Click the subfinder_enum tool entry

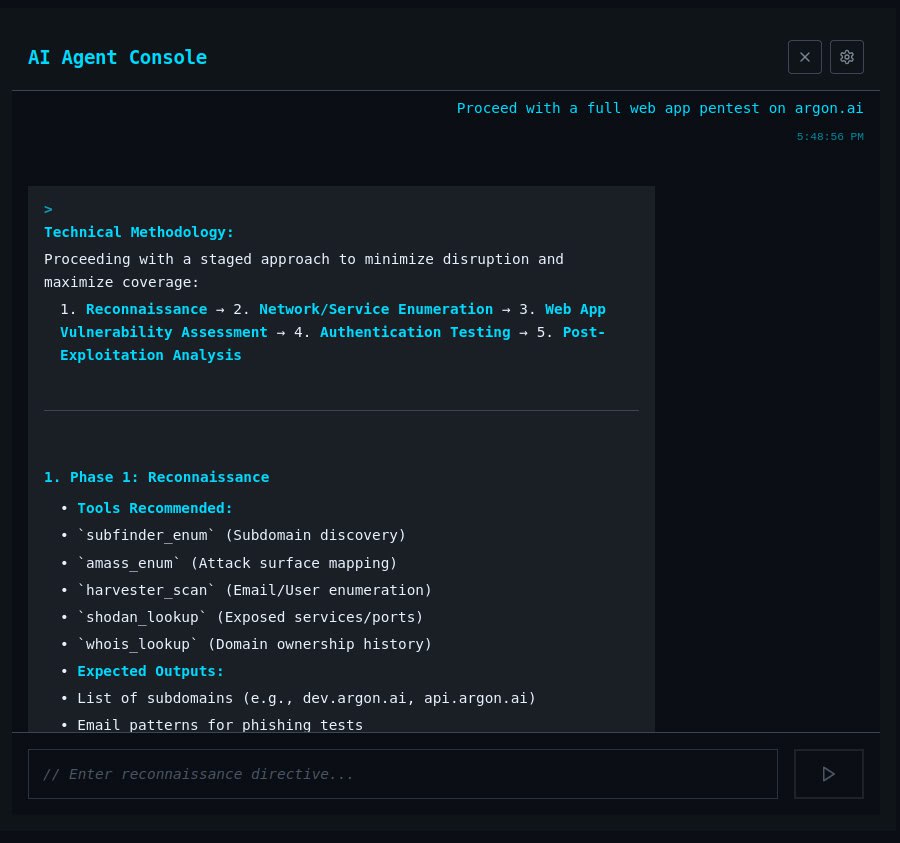tap(242, 535)
